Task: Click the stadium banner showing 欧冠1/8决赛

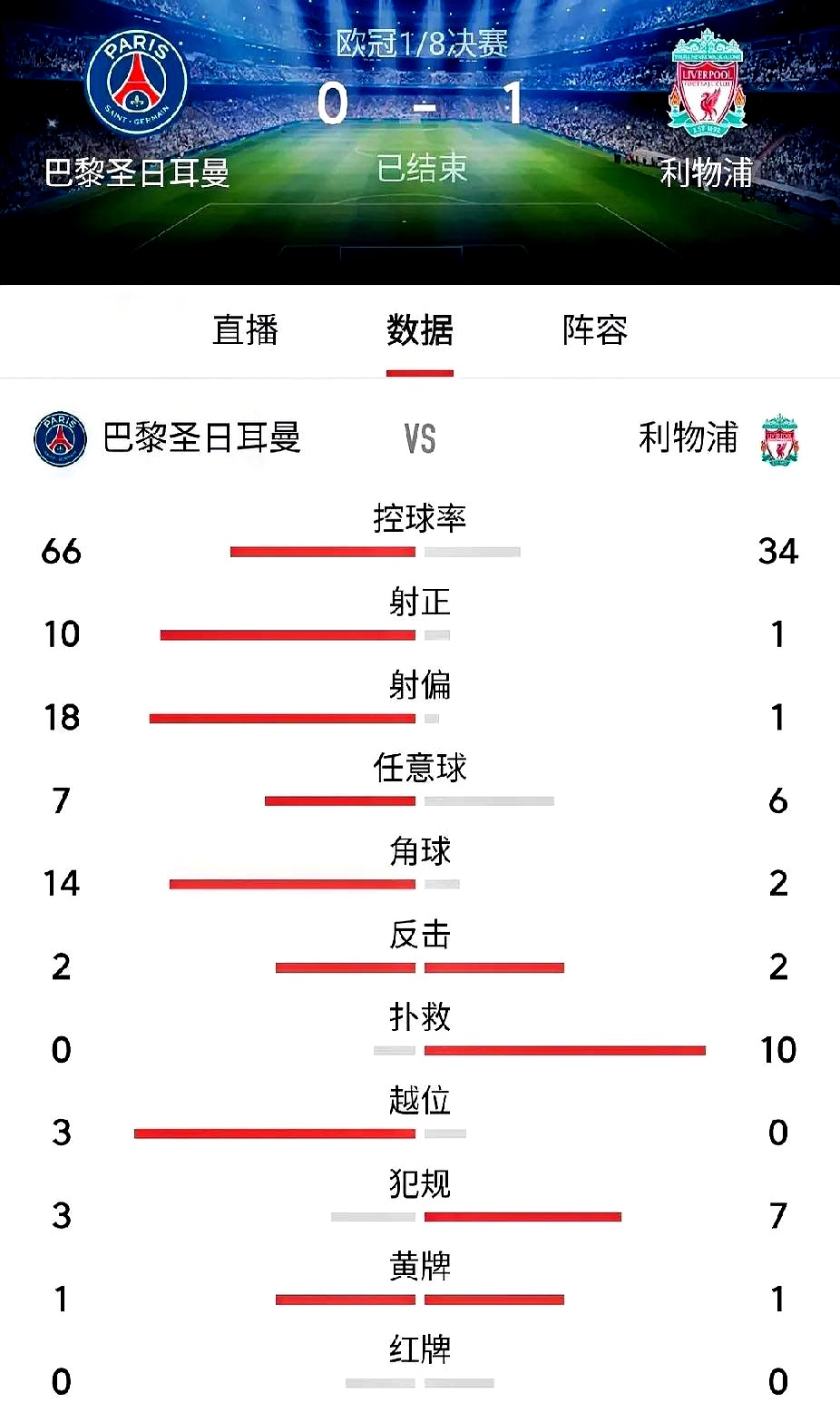Action: tap(420, 39)
